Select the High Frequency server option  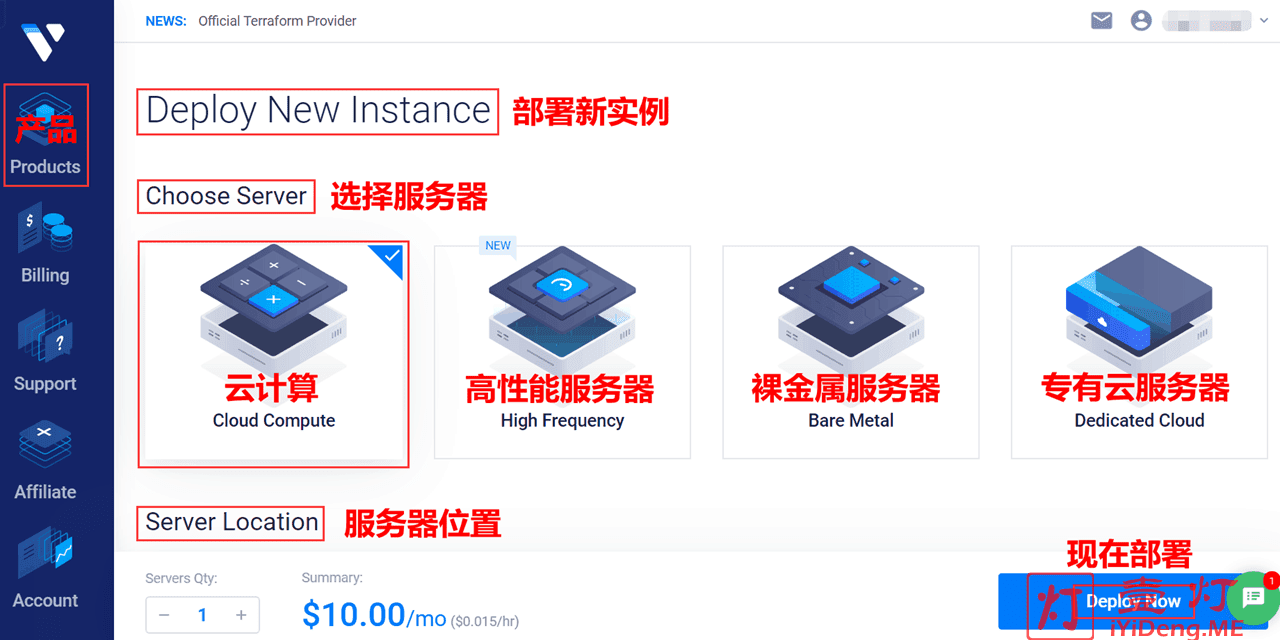point(562,353)
